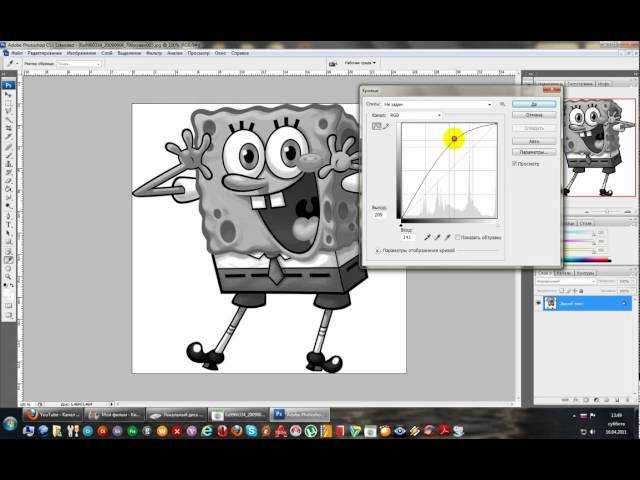Click the new layer icon in Layers panel
Viewport: 640px width, 480px height.
pyautogui.click(x=617, y=400)
